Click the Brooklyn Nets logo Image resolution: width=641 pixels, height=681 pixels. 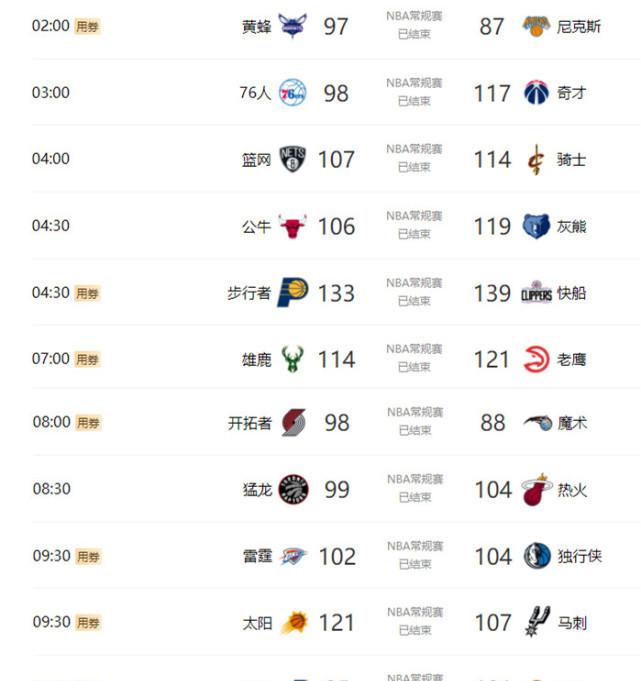point(292,159)
